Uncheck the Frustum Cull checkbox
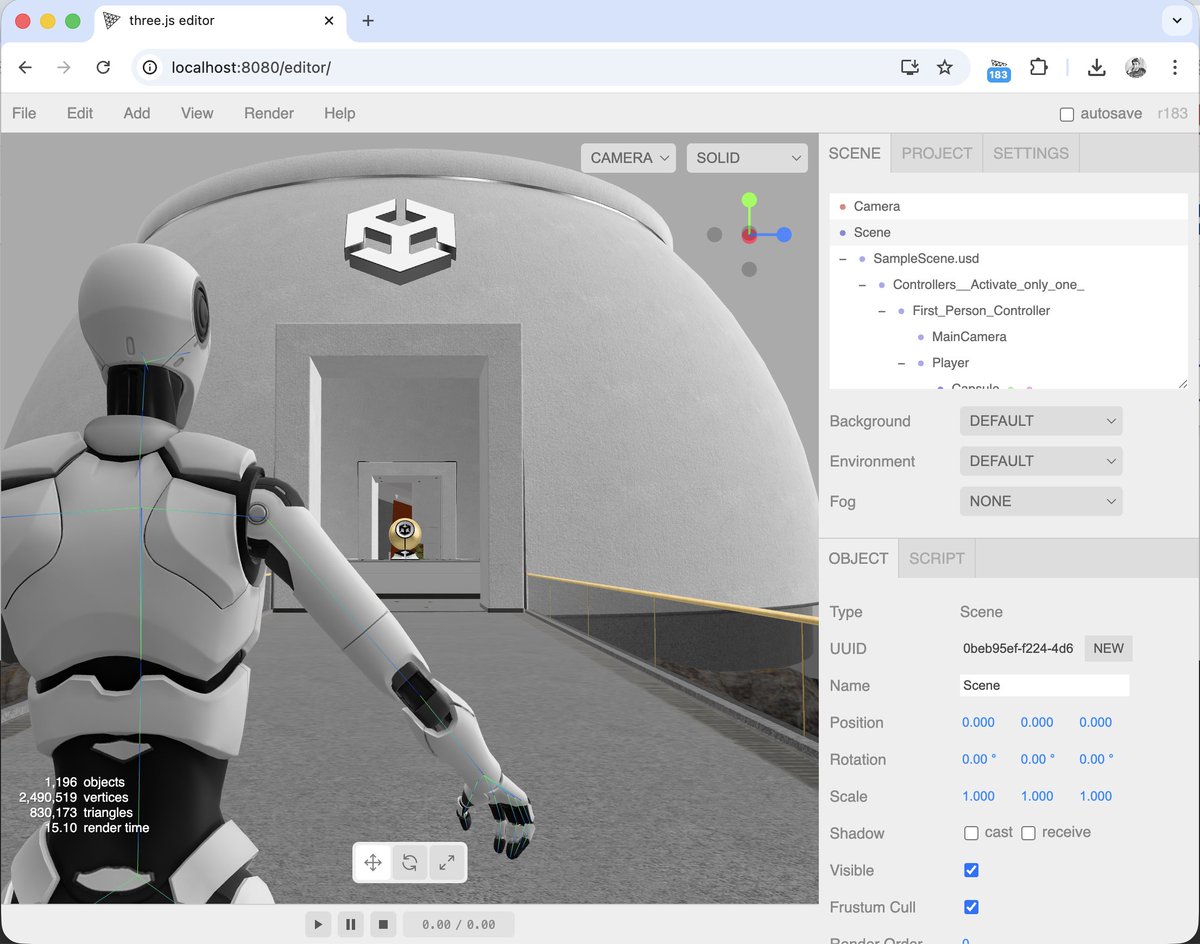This screenshot has height=944, width=1200. [x=971, y=907]
